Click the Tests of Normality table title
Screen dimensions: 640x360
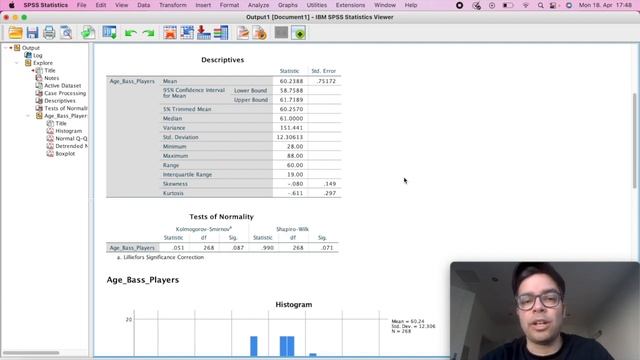[x=221, y=217]
